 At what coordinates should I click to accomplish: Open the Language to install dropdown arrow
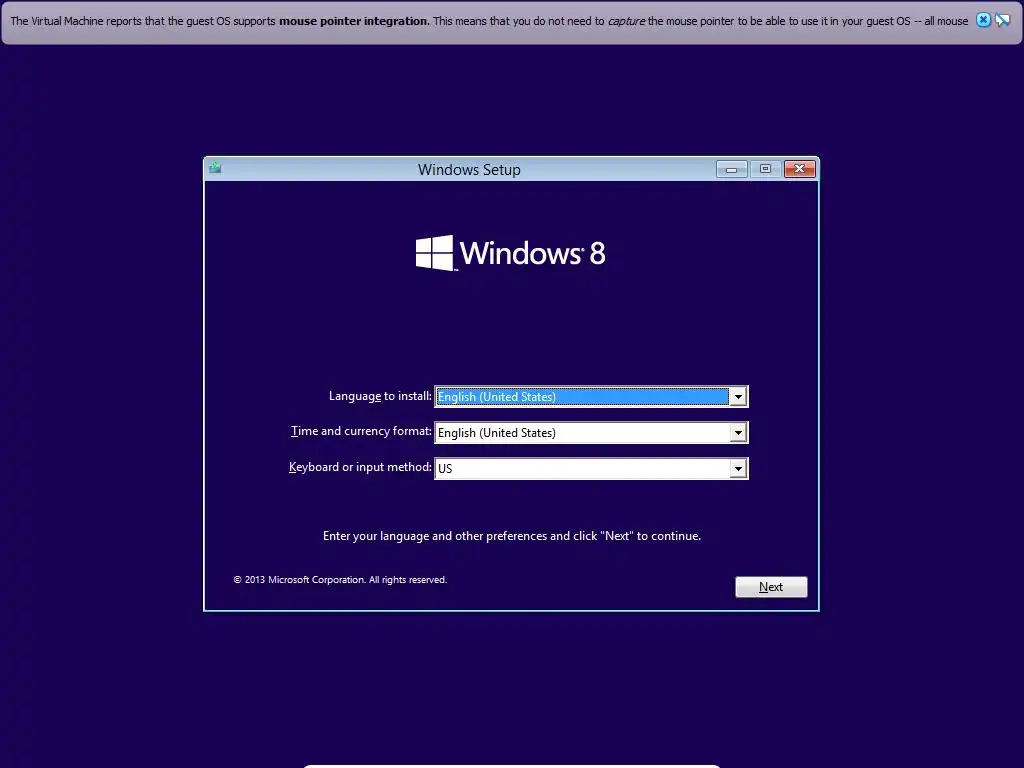738,396
